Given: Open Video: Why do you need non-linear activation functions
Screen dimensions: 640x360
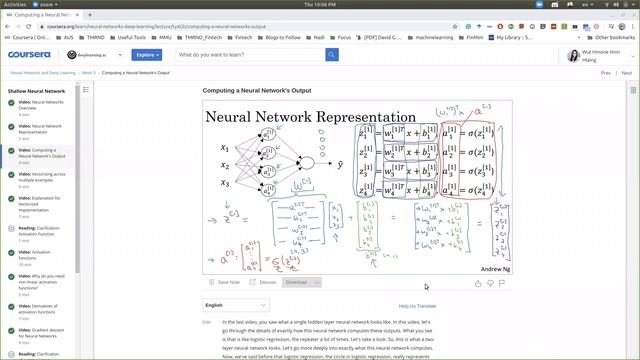Looking at the screenshot, I should (37, 285).
